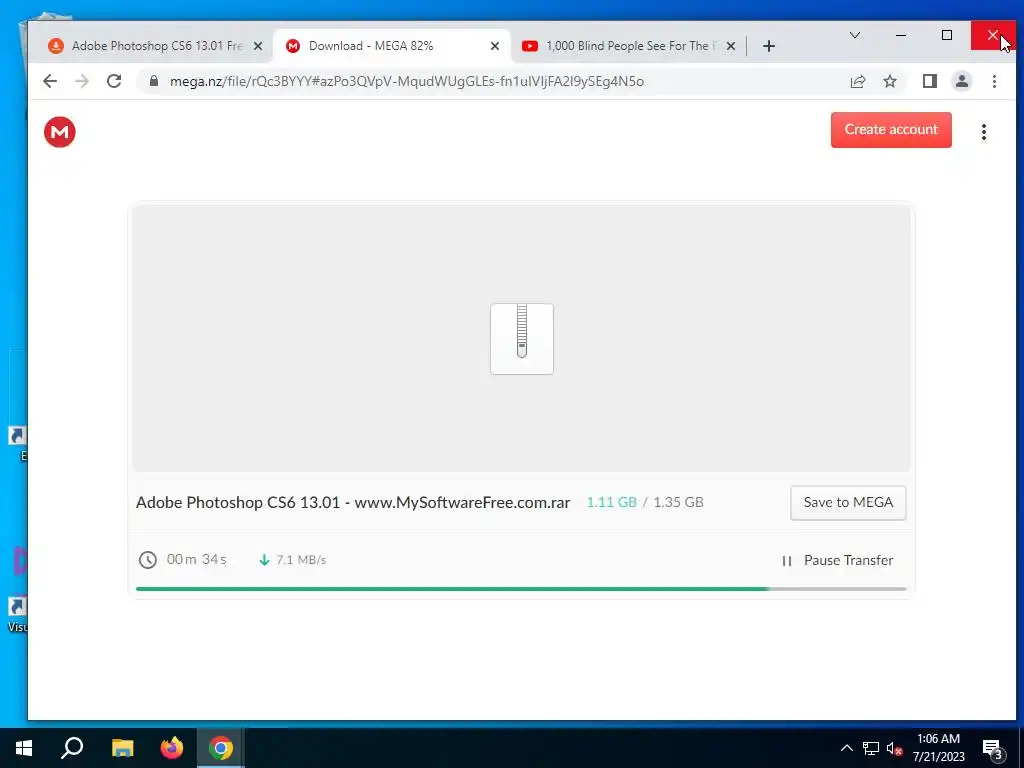Reload the current page

pyautogui.click(x=114, y=81)
